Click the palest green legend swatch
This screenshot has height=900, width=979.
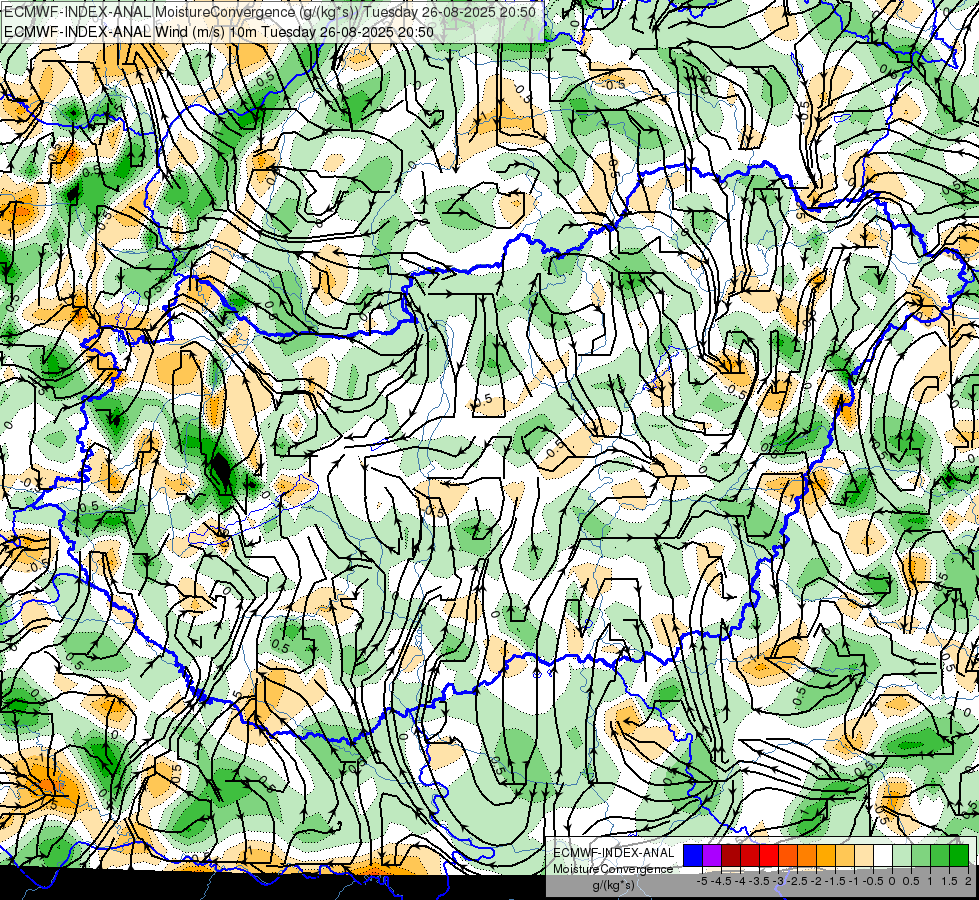(902, 855)
